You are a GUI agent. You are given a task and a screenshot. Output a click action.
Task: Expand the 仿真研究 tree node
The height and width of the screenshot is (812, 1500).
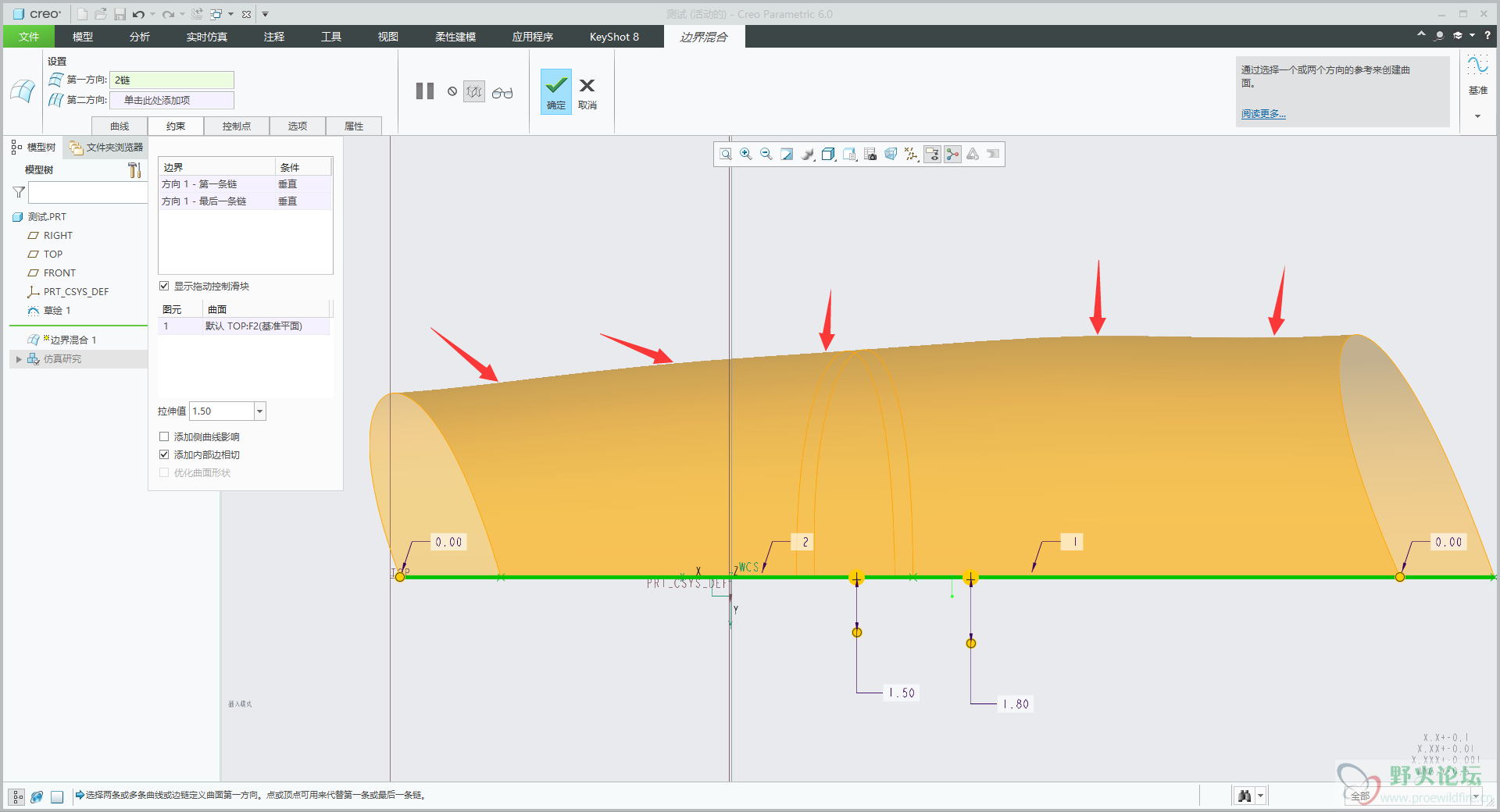coord(19,359)
